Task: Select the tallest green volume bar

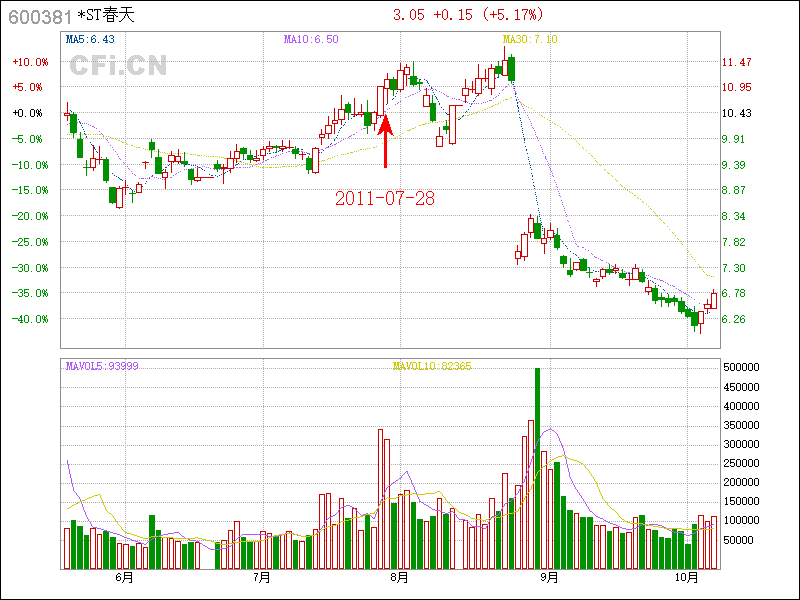Action: point(537,467)
